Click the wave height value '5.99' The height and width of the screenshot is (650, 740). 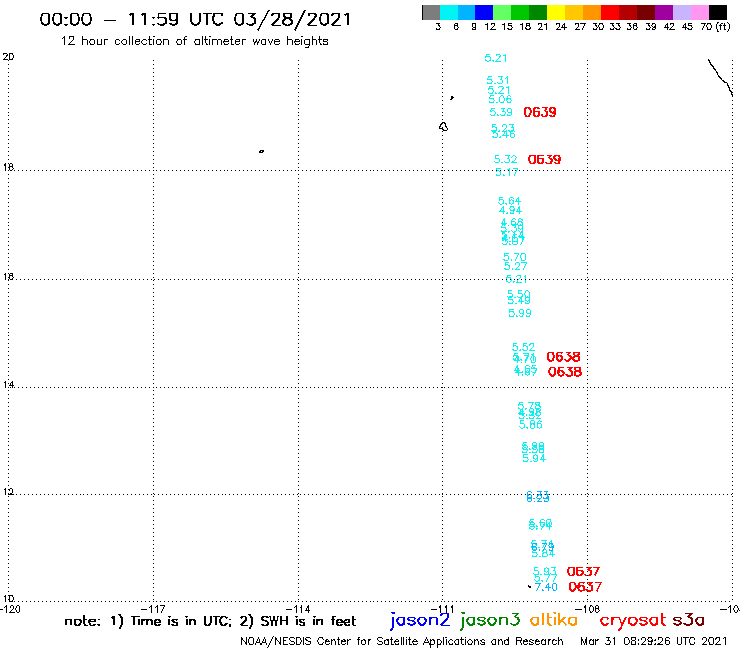tap(520, 313)
